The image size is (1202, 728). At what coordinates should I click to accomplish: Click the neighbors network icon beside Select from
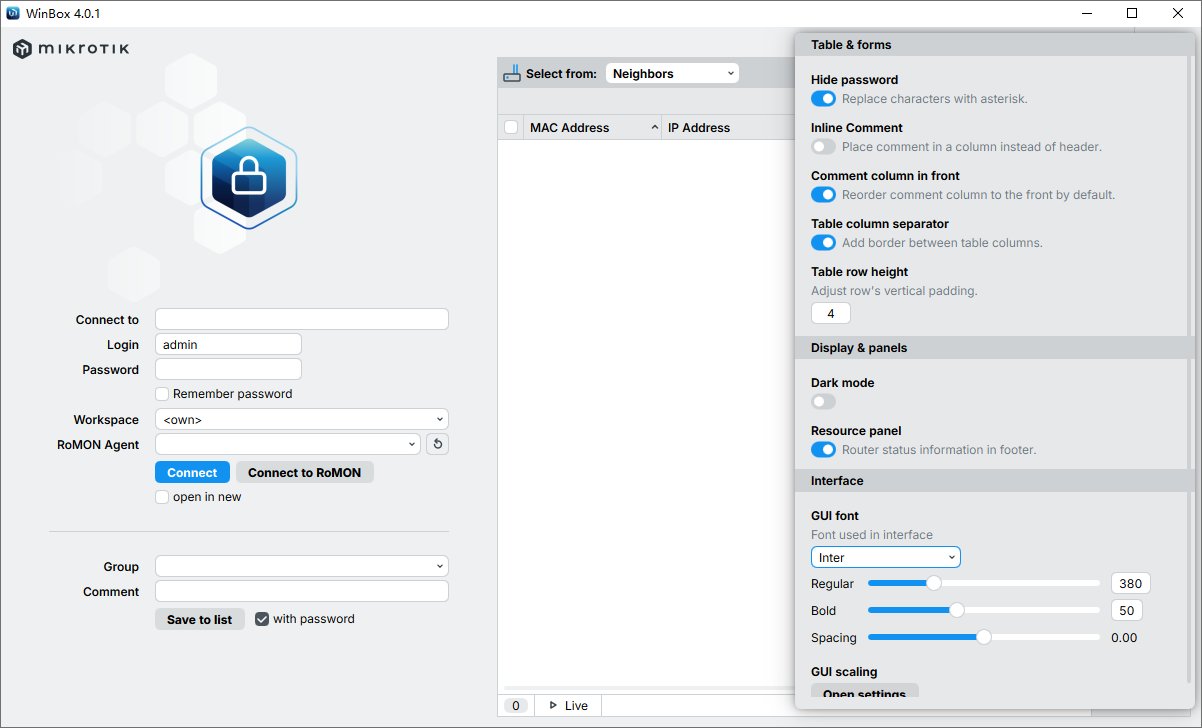(x=512, y=73)
